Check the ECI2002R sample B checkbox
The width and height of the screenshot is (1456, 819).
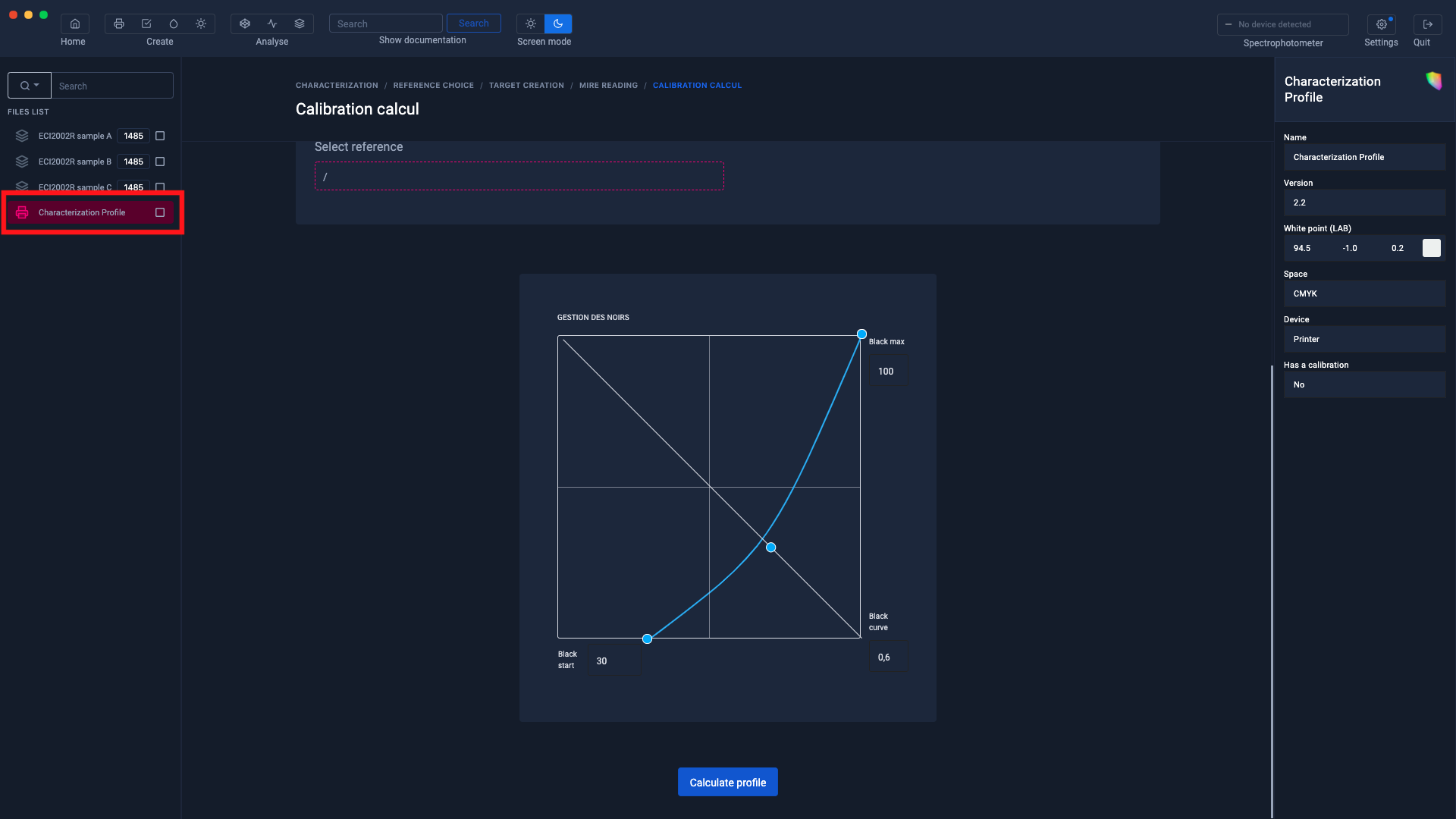160,162
